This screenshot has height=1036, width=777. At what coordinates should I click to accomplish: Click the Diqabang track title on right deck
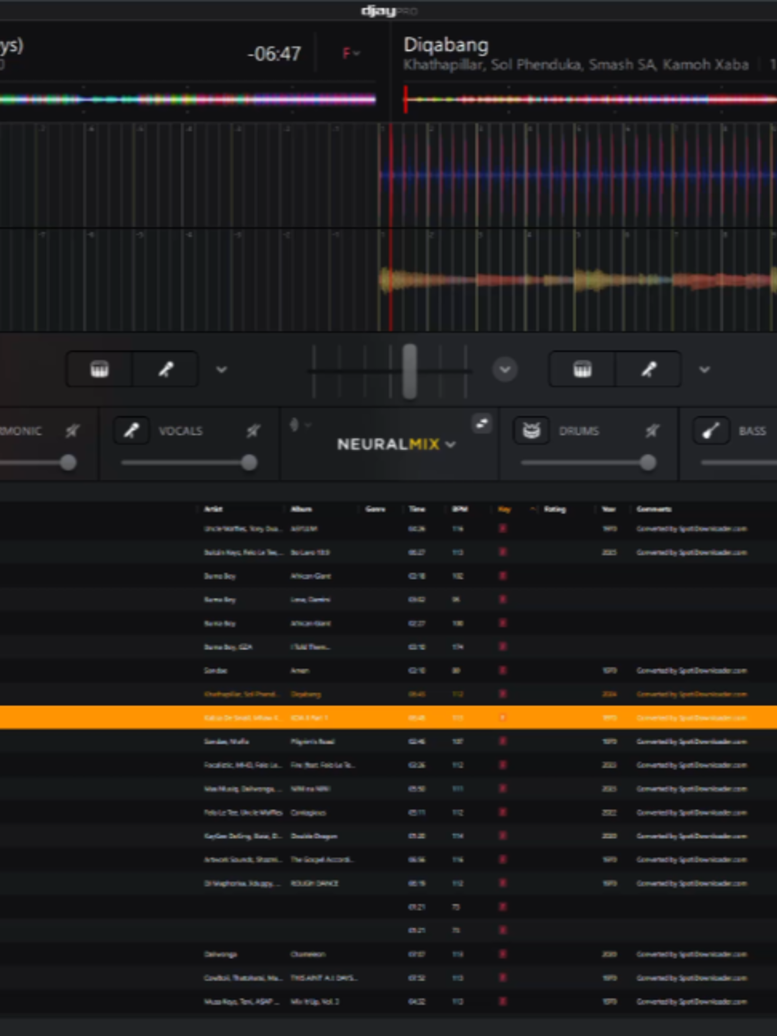click(446, 45)
